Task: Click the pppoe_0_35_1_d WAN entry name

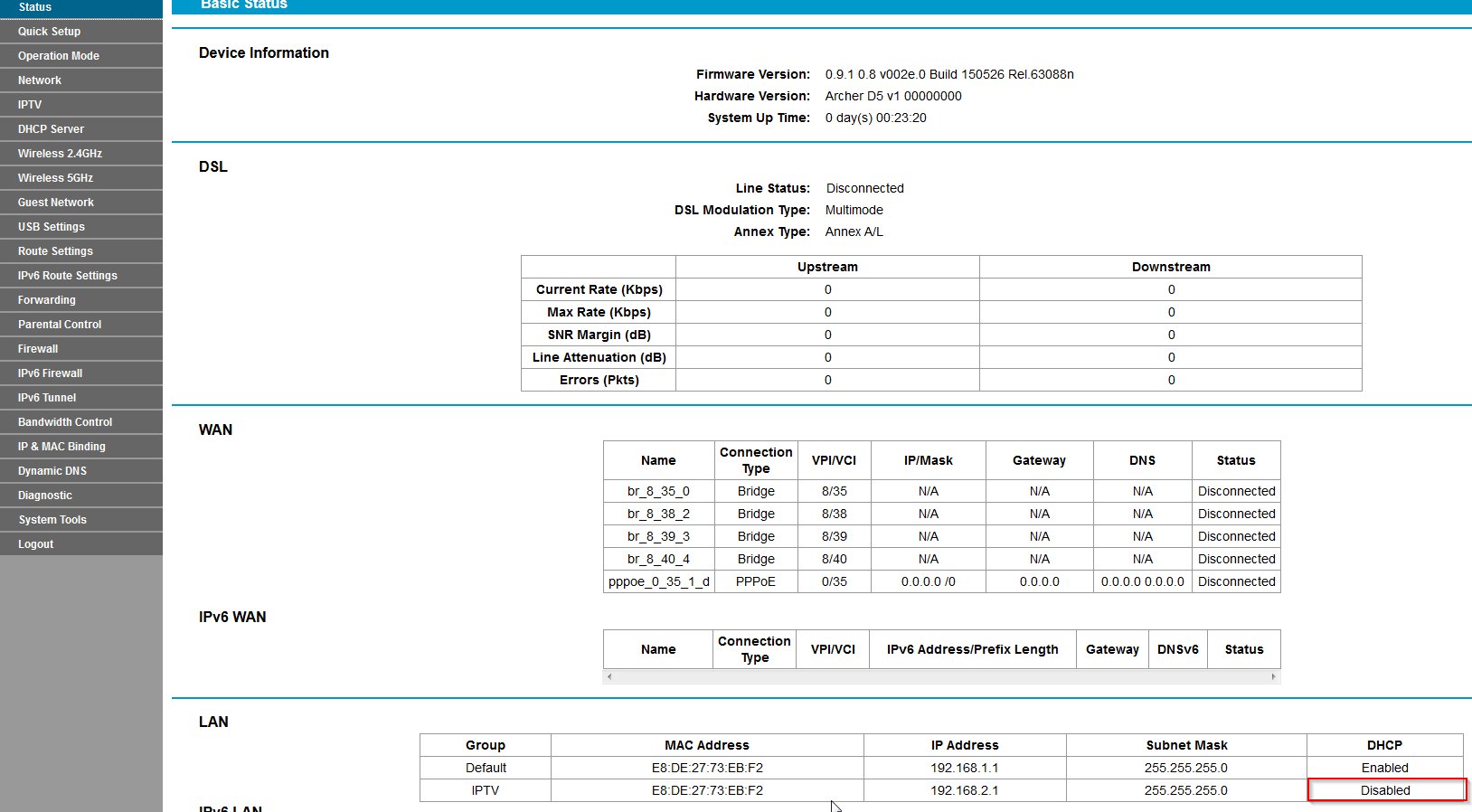Action: (658, 581)
